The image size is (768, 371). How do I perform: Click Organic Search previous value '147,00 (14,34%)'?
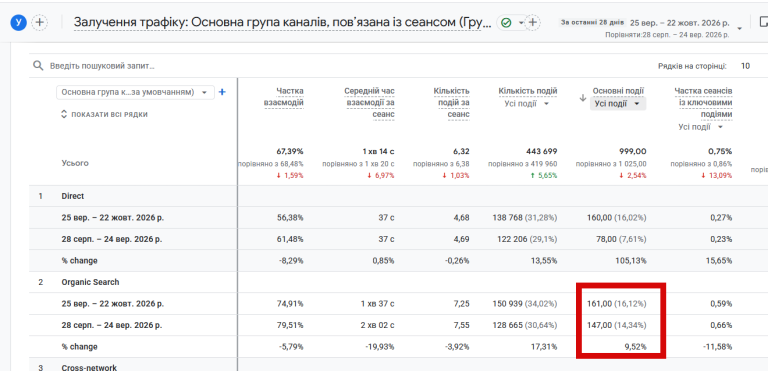point(617,325)
